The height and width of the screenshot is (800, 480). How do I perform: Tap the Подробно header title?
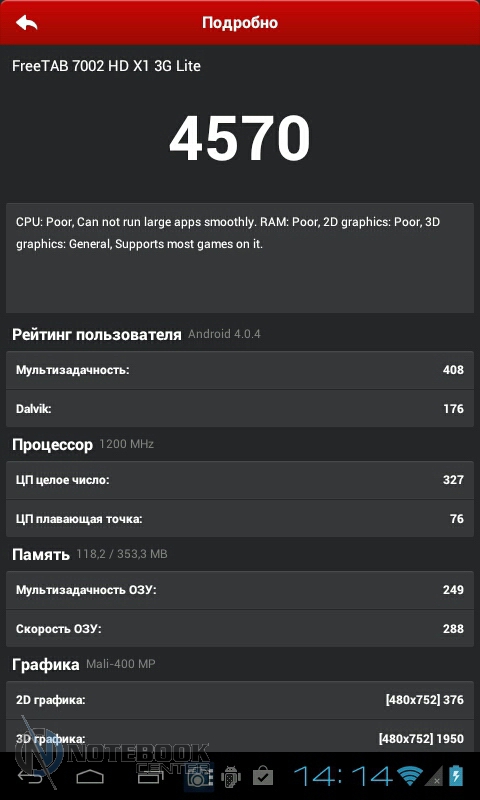(240, 23)
